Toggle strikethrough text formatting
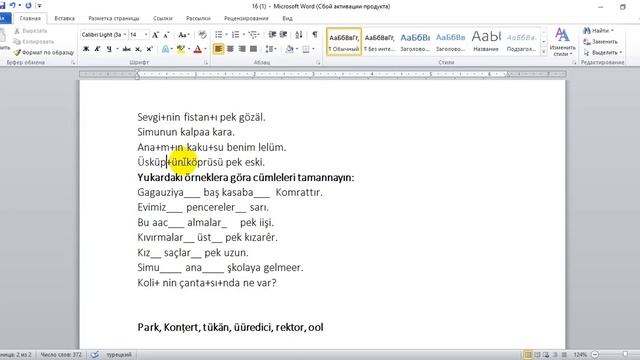 (127, 49)
